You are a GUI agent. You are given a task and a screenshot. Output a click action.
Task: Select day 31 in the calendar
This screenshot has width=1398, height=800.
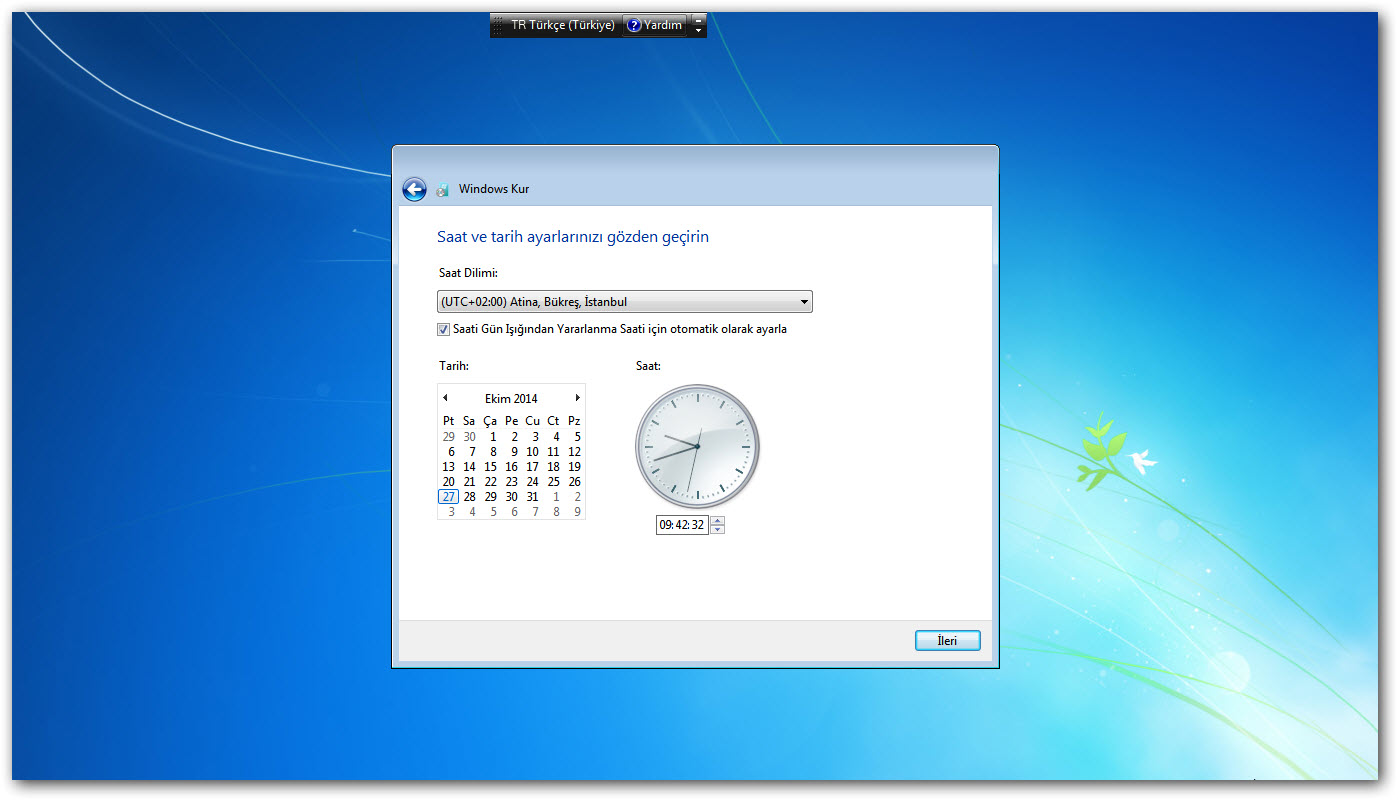click(x=532, y=497)
